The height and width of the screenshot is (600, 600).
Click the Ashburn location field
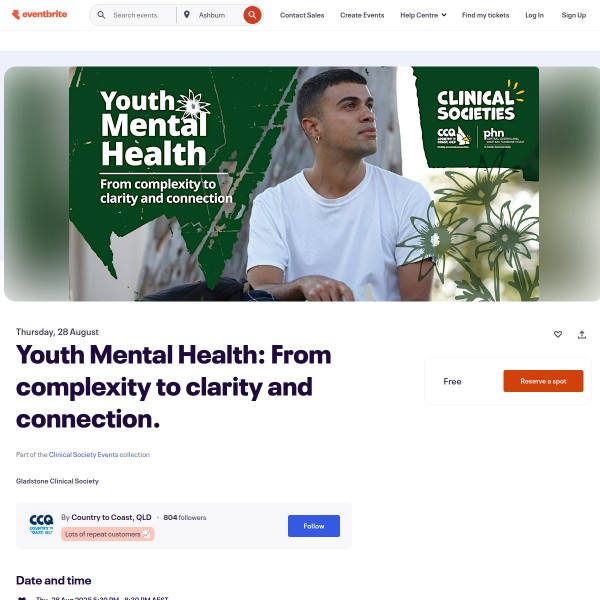point(219,15)
